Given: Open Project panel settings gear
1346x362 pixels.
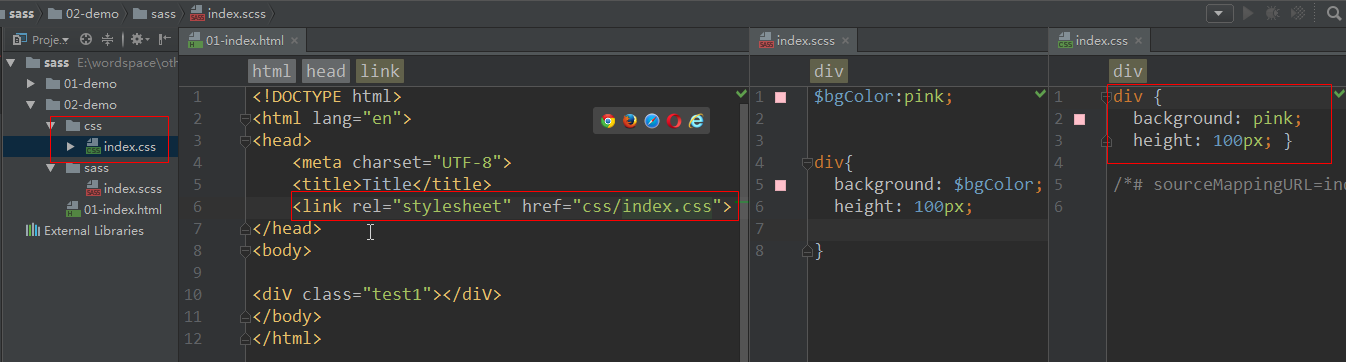Looking at the screenshot, I should [139, 40].
